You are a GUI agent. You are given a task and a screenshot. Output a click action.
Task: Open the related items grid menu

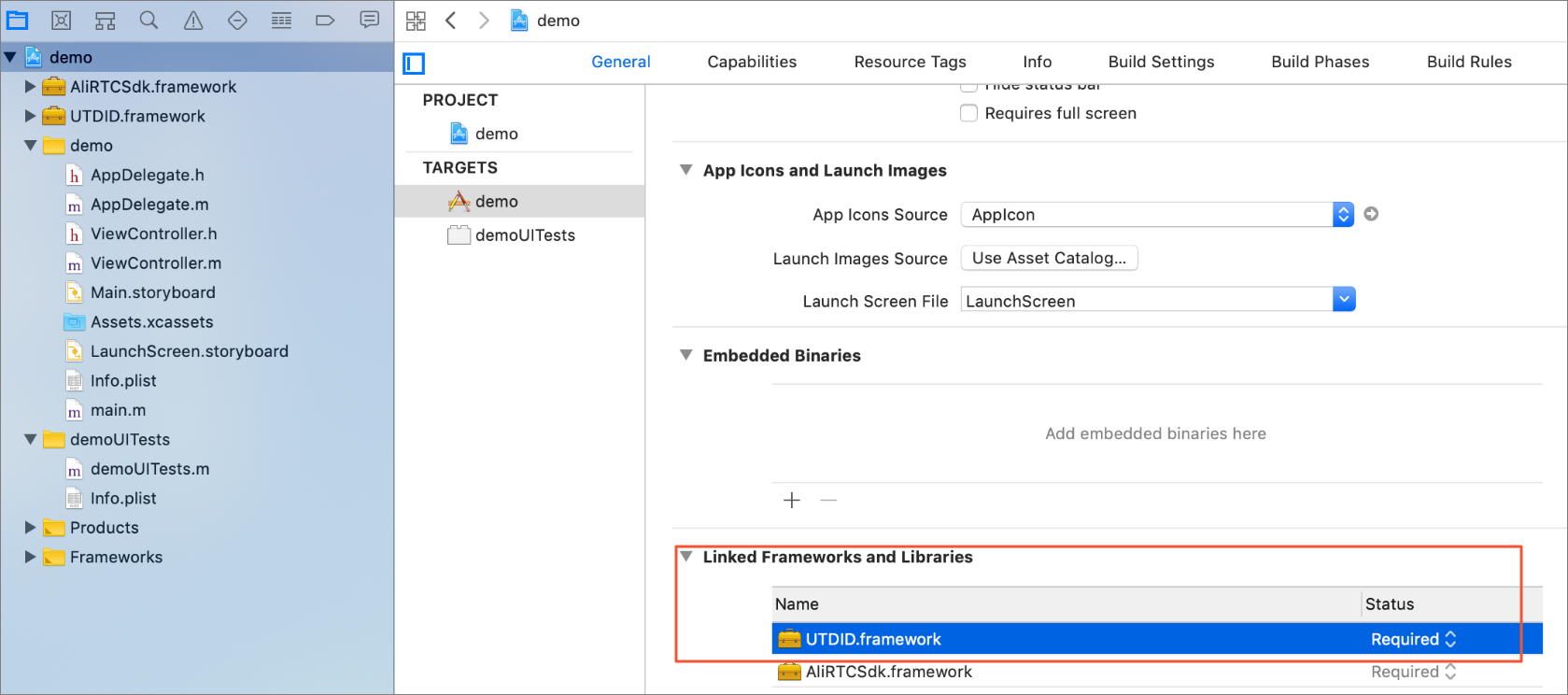pyautogui.click(x=417, y=21)
